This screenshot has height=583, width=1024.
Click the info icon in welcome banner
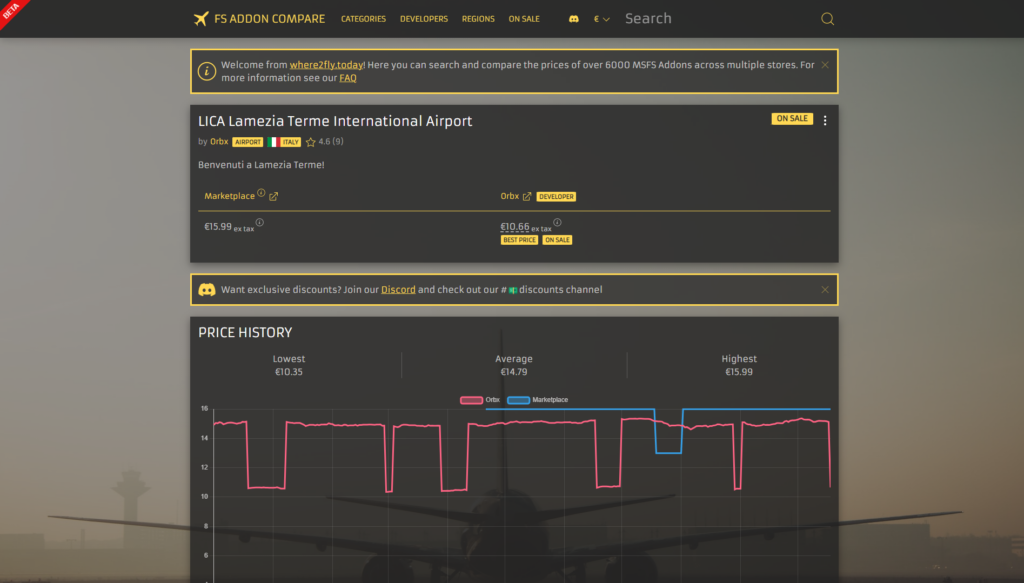(207, 71)
